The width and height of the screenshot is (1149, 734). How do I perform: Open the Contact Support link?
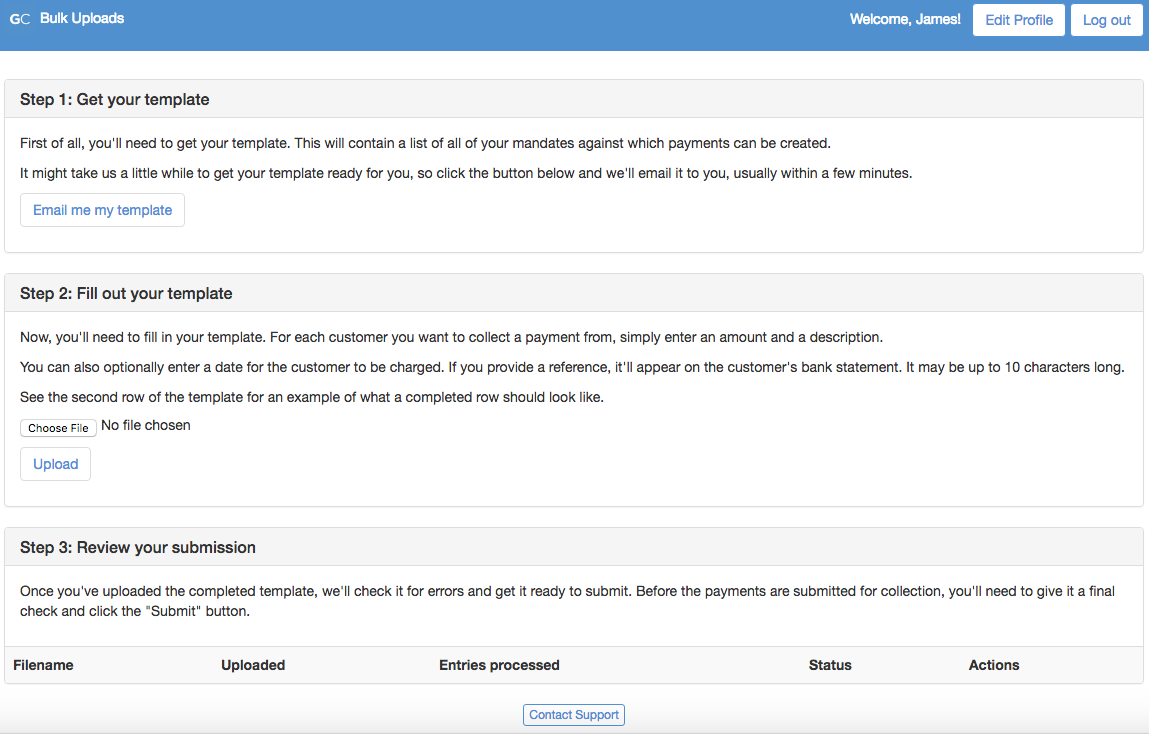click(574, 715)
